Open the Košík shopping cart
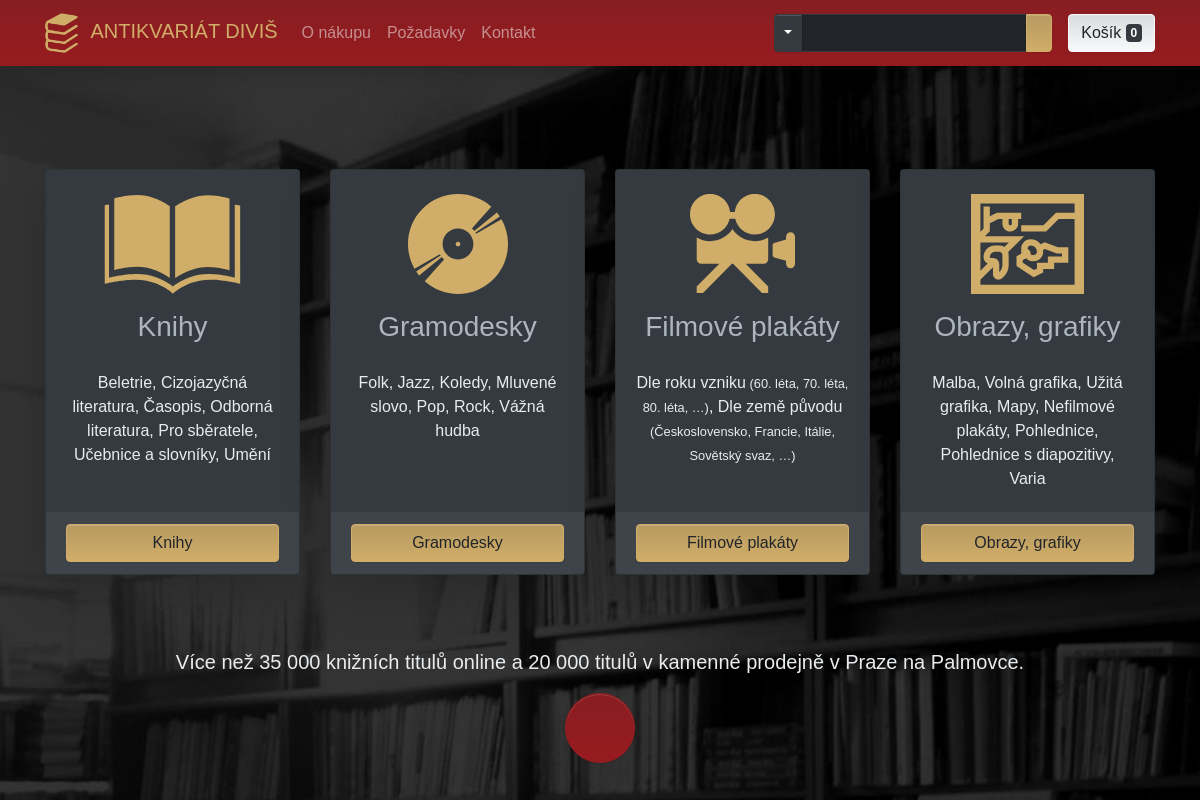 (1111, 33)
